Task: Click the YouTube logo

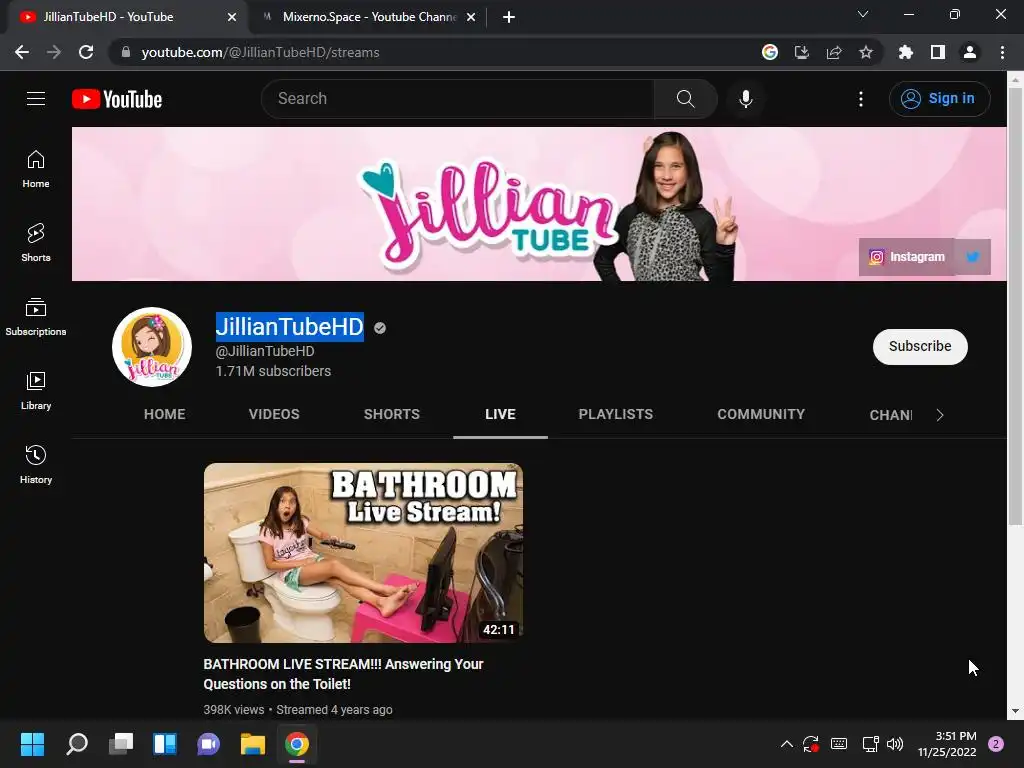Action: (x=117, y=99)
